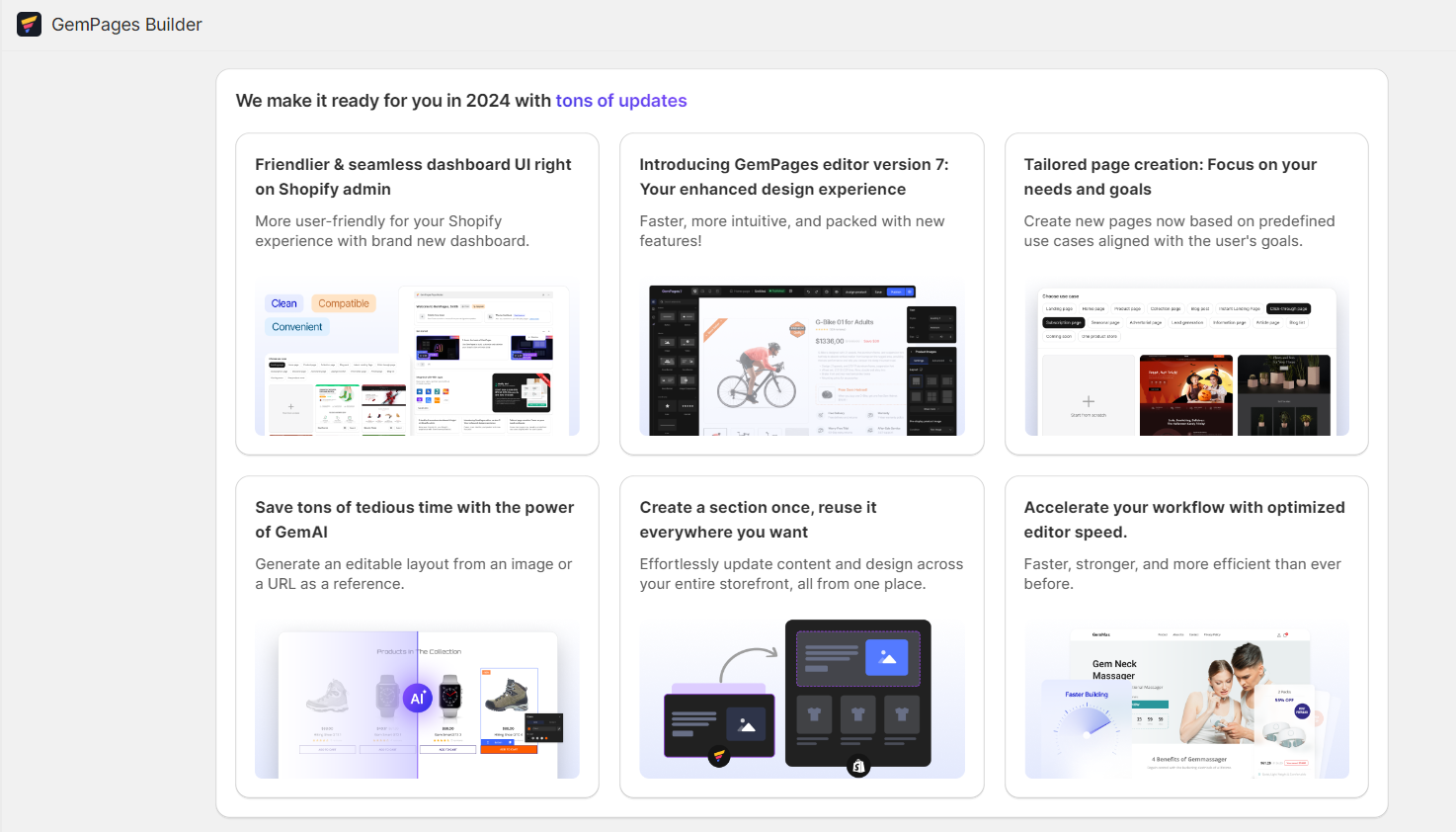Open "Create a section once, reuse it" title
1456x832 pixels.
point(759,520)
